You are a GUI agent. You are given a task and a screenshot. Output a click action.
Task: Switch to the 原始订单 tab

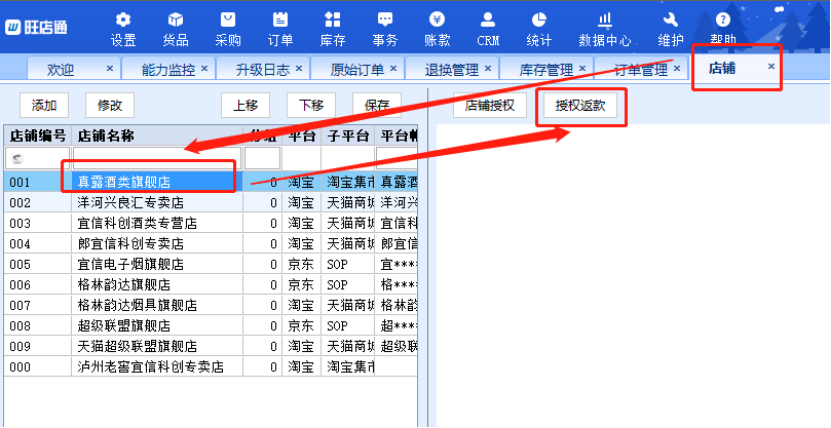click(x=357, y=69)
